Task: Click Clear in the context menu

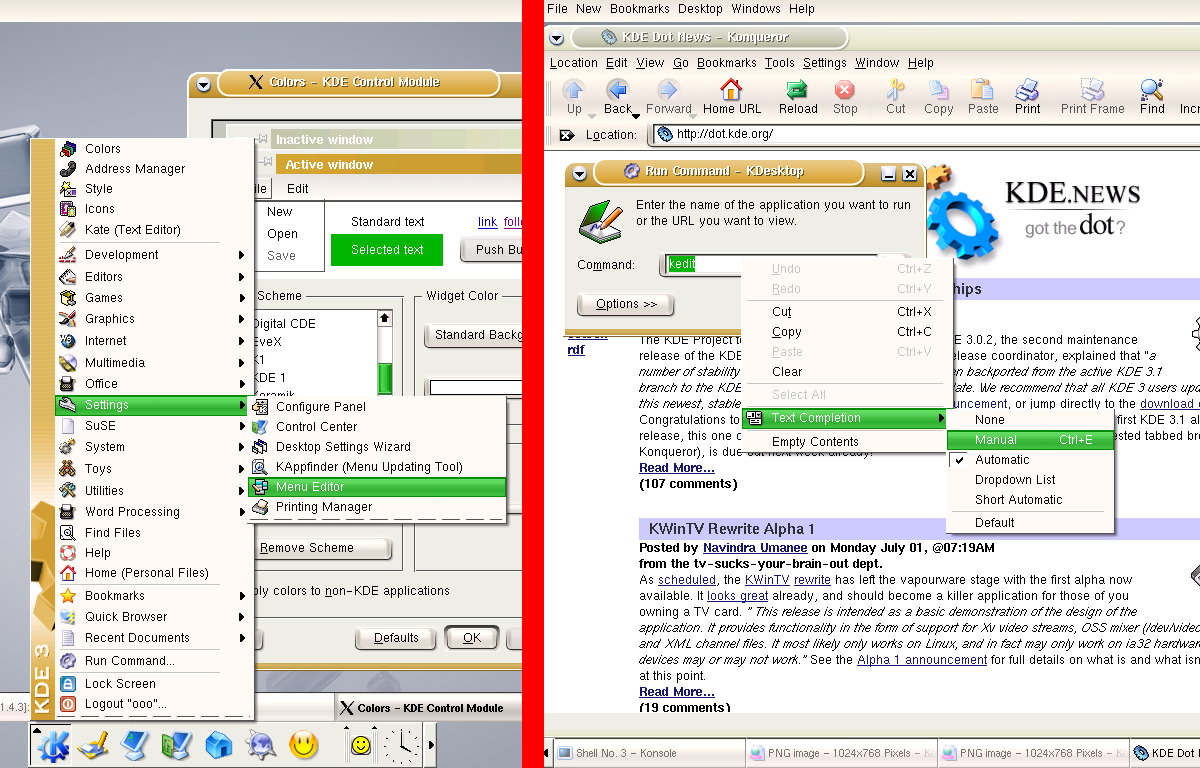Action: click(x=846, y=372)
